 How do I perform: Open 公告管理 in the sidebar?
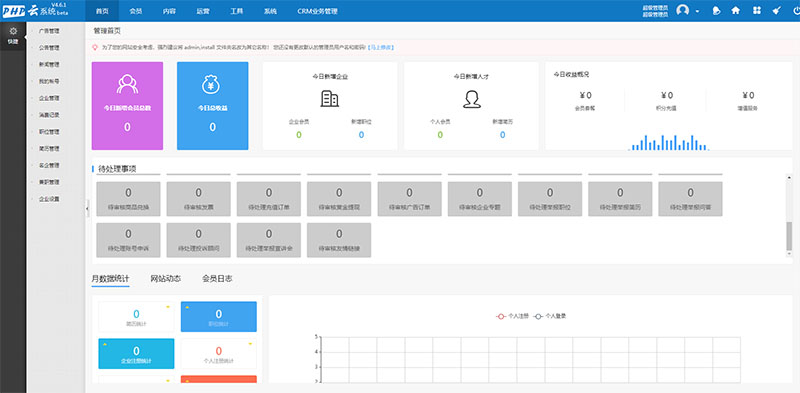click(49, 48)
